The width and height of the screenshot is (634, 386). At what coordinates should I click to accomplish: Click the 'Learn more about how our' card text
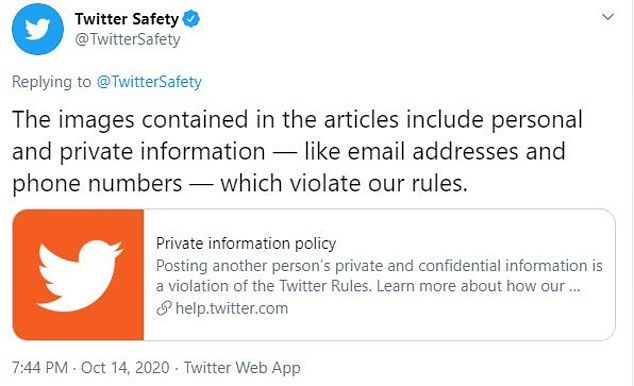[x=471, y=286]
